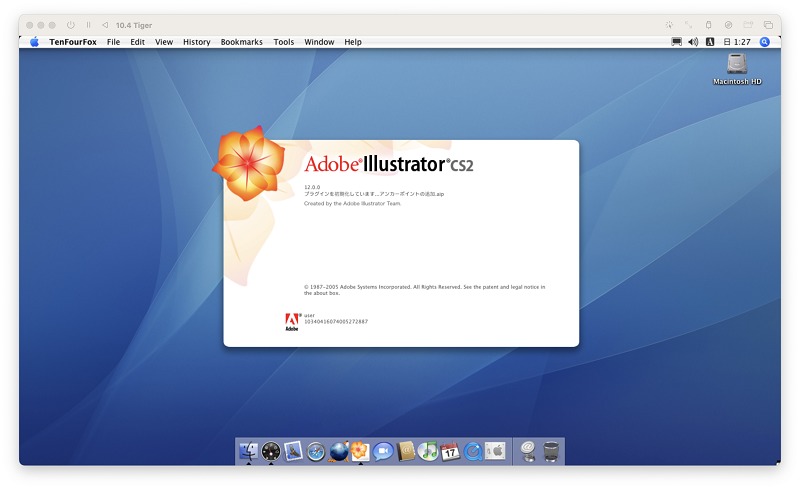The height and width of the screenshot is (489, 800).
Task: Click the orange flower on splash screen
Action: point(248,163)
